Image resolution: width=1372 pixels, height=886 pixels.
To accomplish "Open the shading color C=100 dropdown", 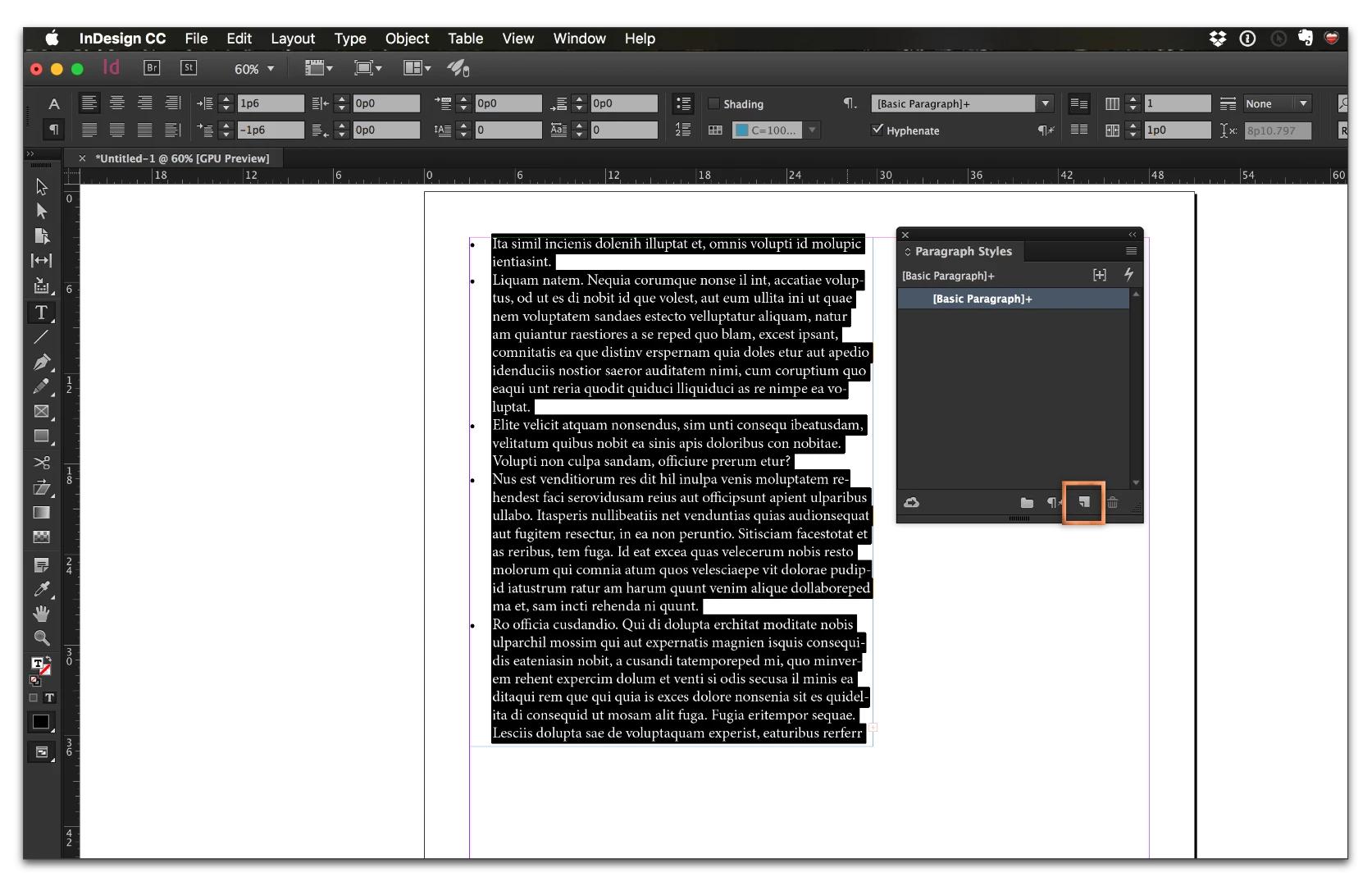I will pos(812,130).
